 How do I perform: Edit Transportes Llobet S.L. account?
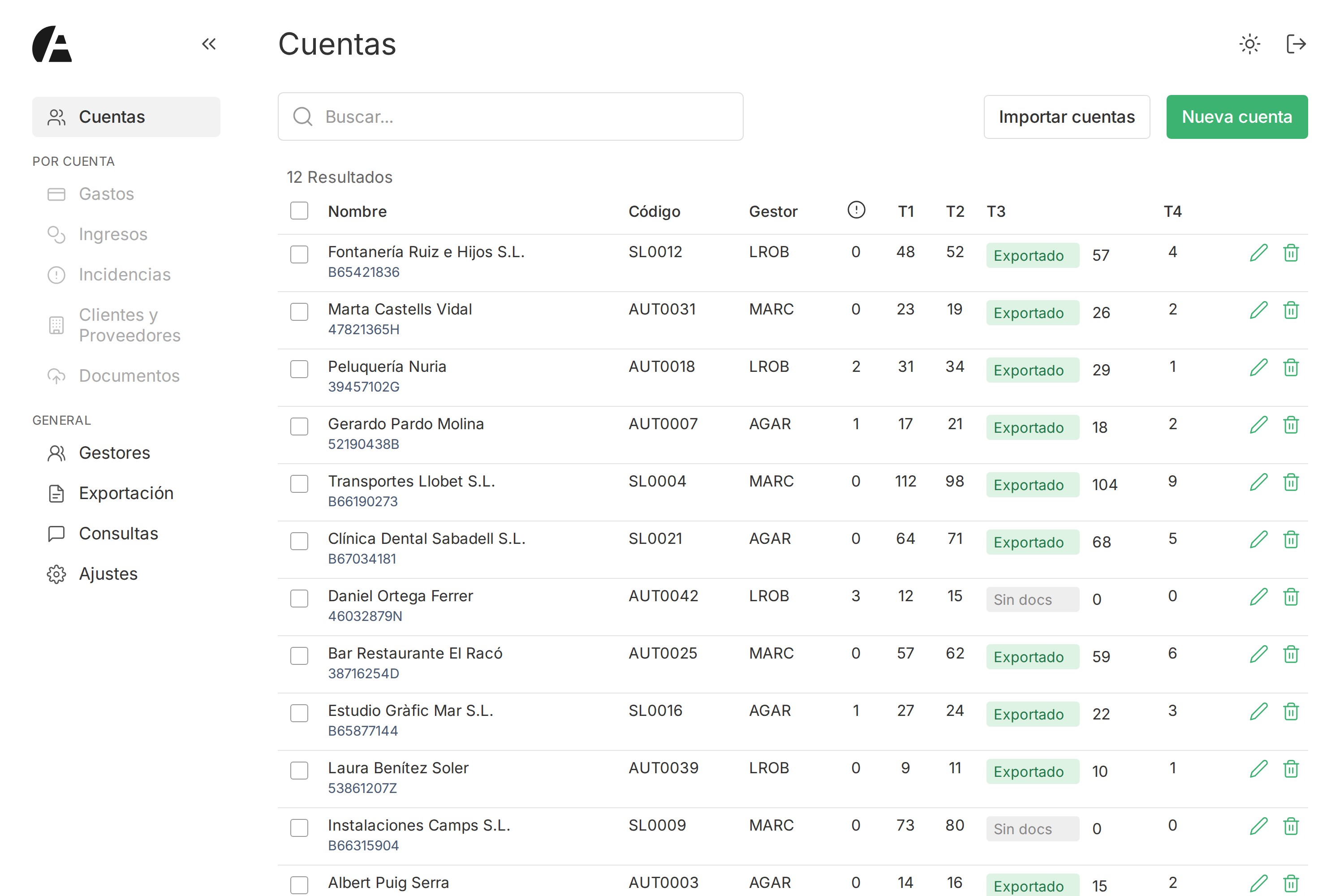coord(1259,482)
